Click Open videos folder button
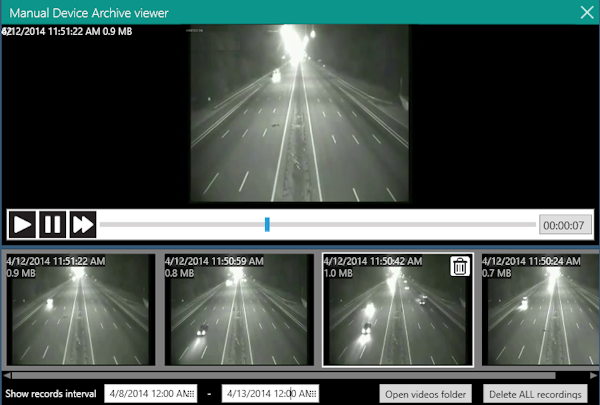 (x=425, y=394)
